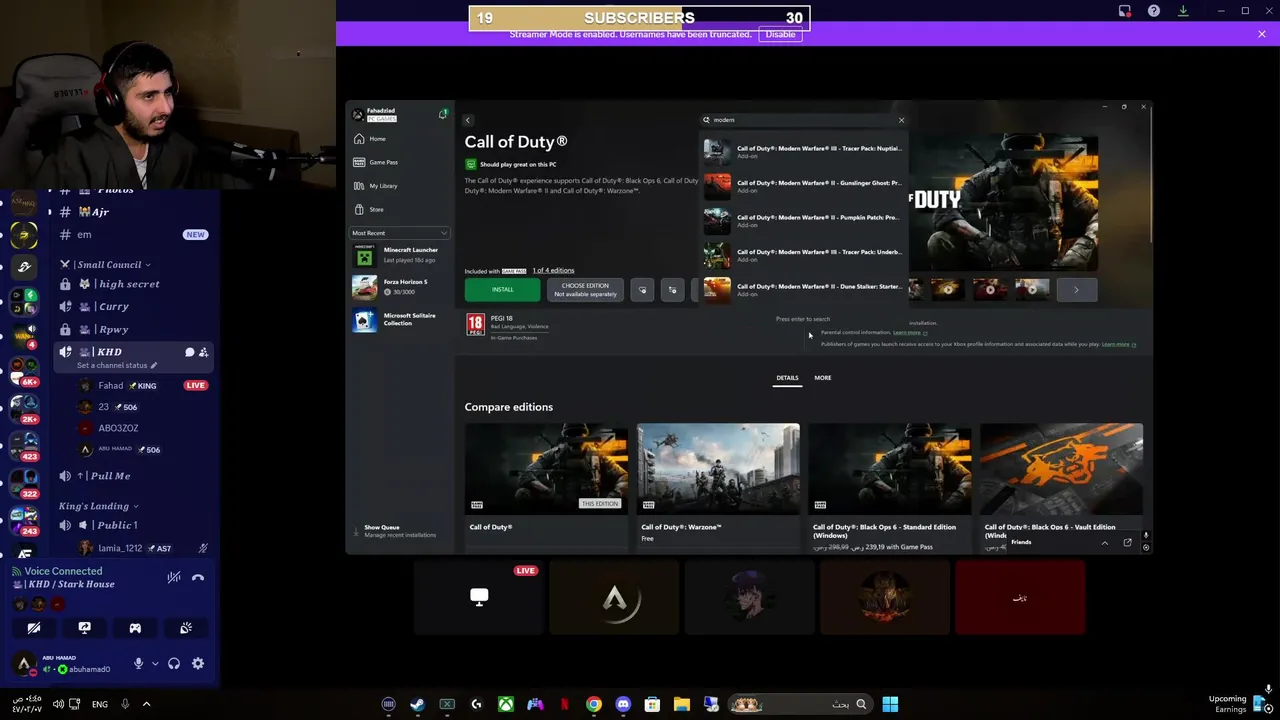Deafen with the Discord headphones icon
This screenshot has height=720, width=1280.
(x=174, y=664)
